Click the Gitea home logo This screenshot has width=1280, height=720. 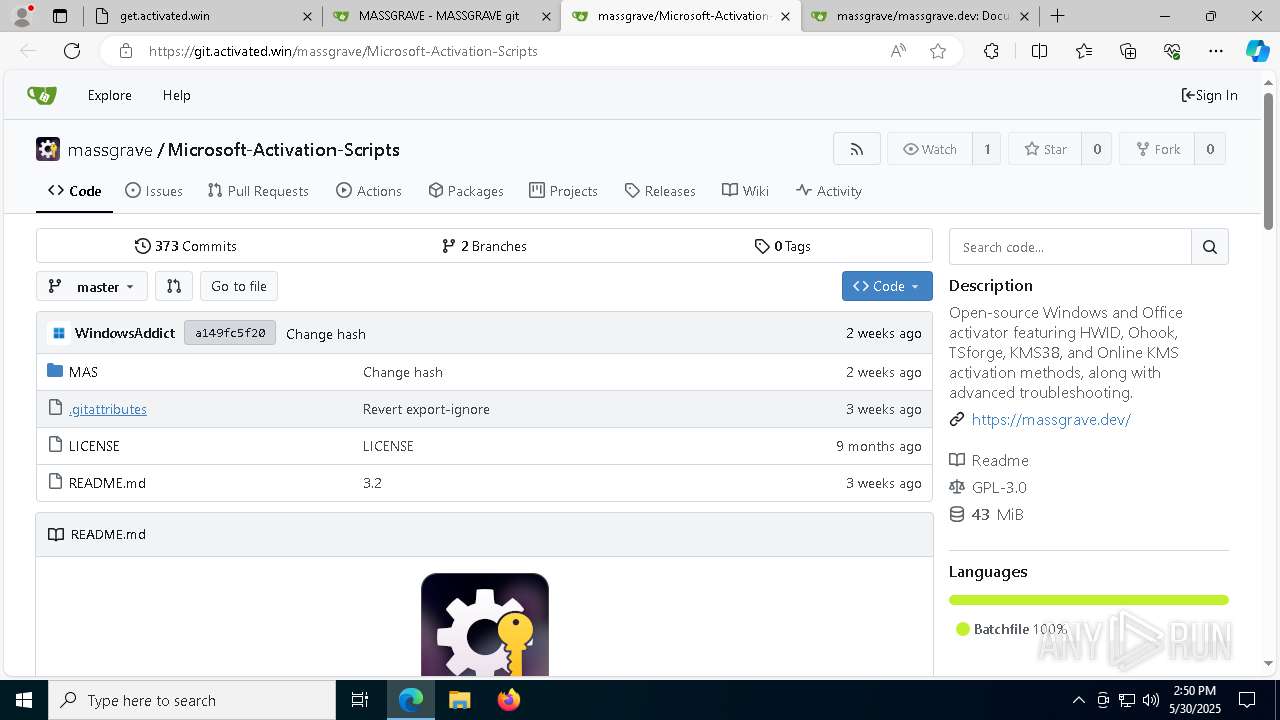coord(42,95)
